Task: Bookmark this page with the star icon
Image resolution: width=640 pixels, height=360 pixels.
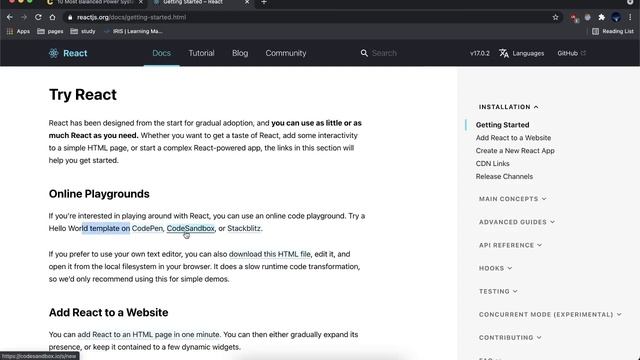Action: (x=555, y=17)
